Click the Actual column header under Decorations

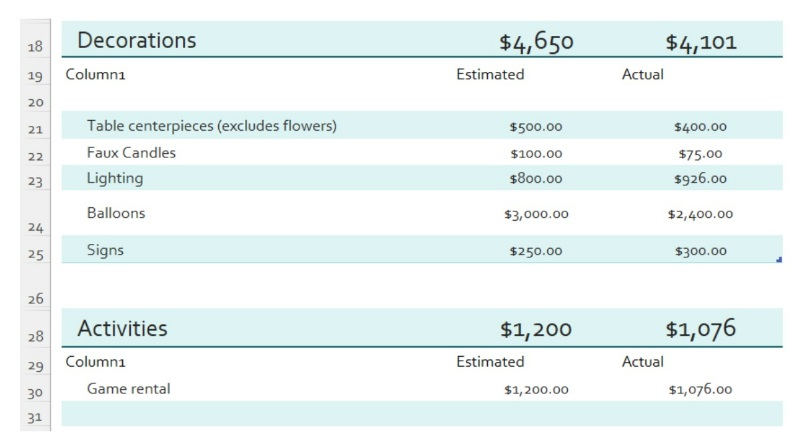tap(643, 74)
